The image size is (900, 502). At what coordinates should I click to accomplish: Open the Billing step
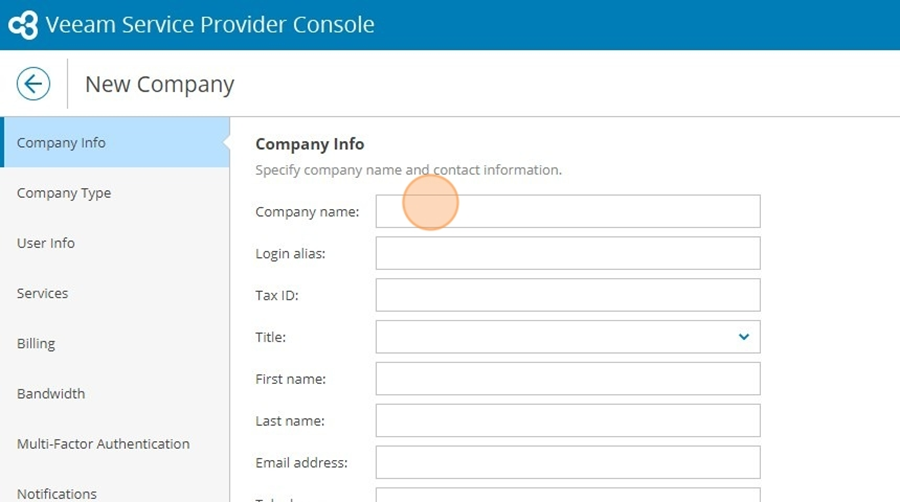pos(115,343)
